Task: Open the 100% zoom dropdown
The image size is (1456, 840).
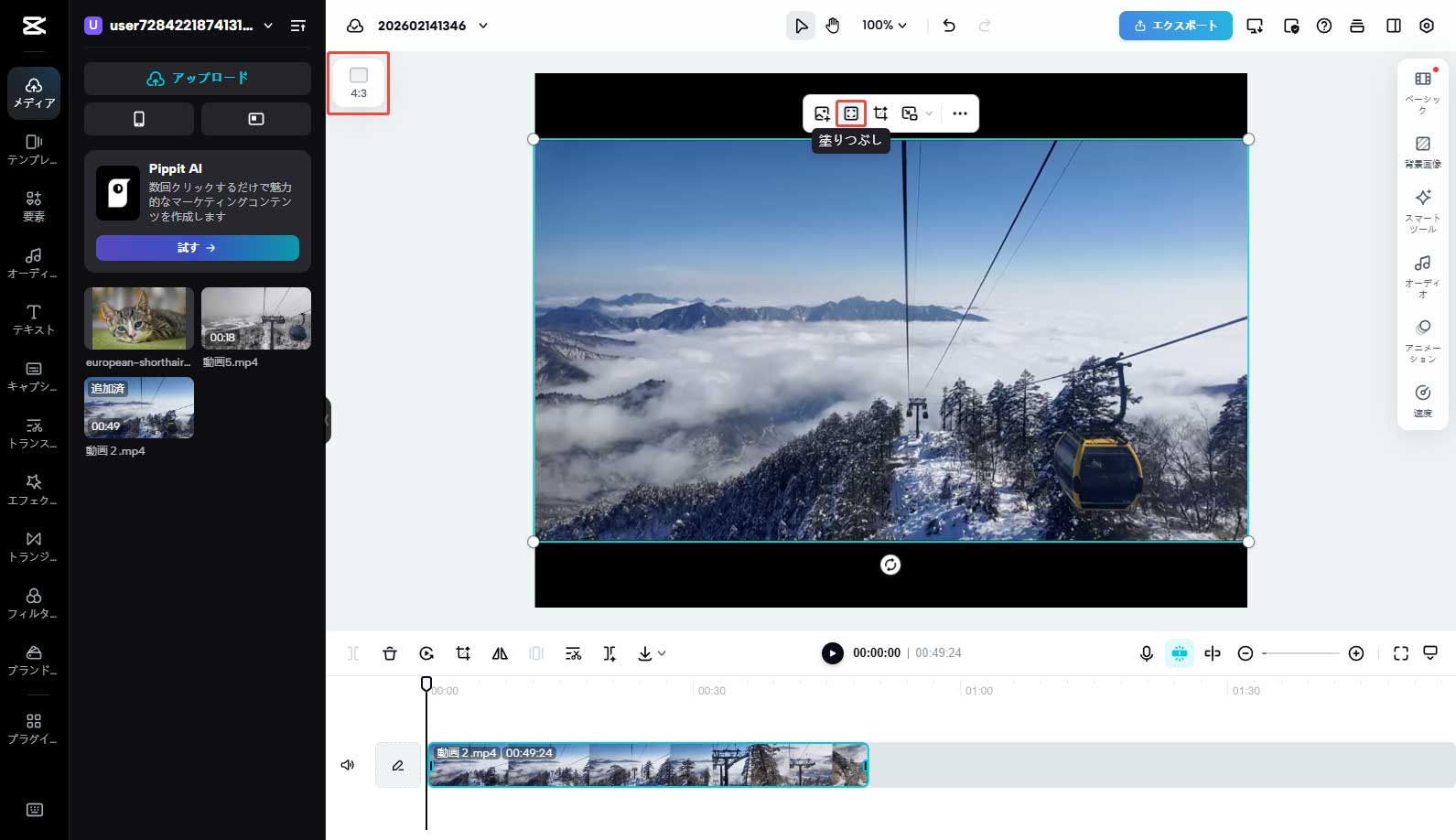Action: pos(884,26)
